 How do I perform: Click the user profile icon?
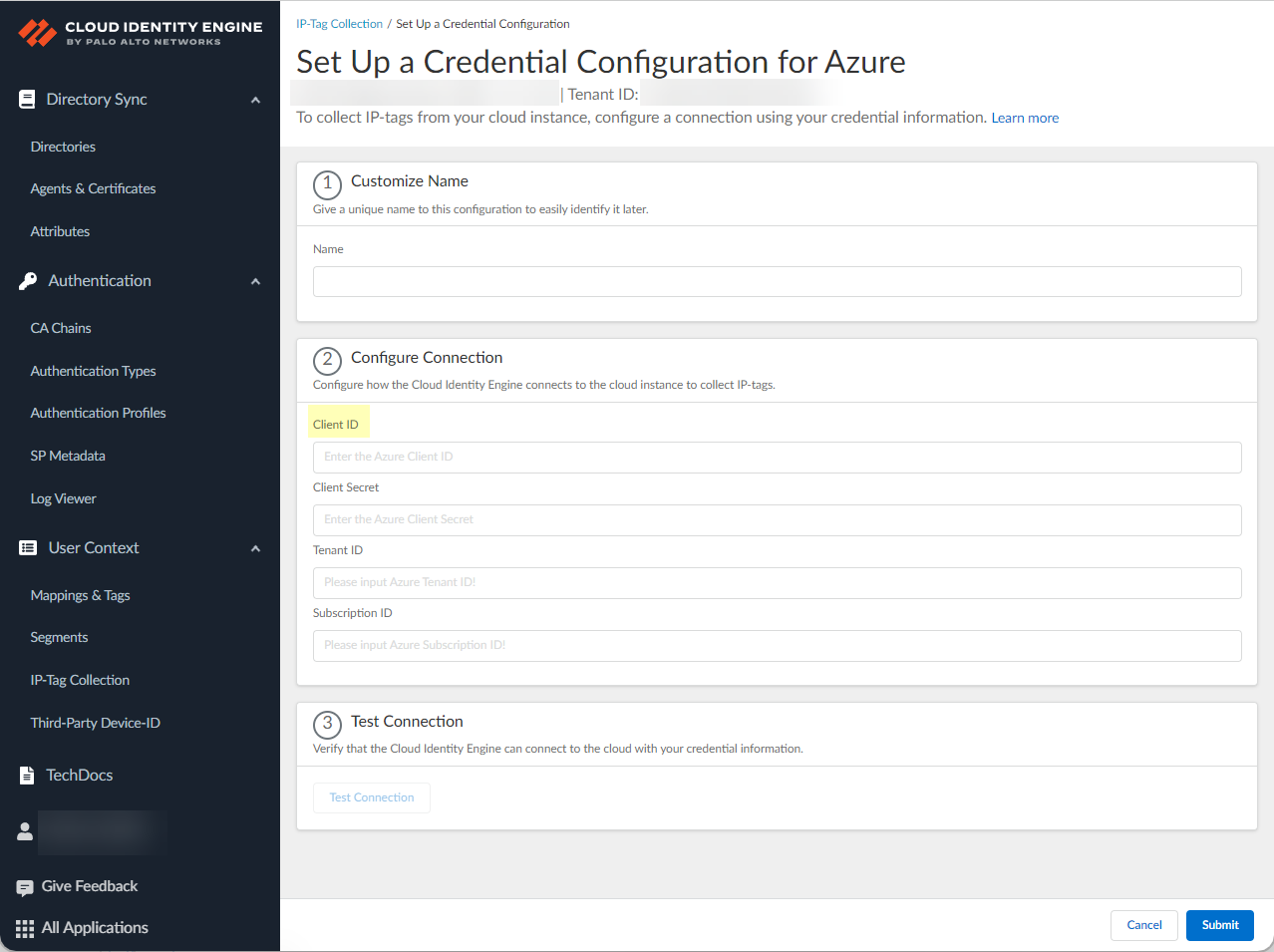point(25,831)
